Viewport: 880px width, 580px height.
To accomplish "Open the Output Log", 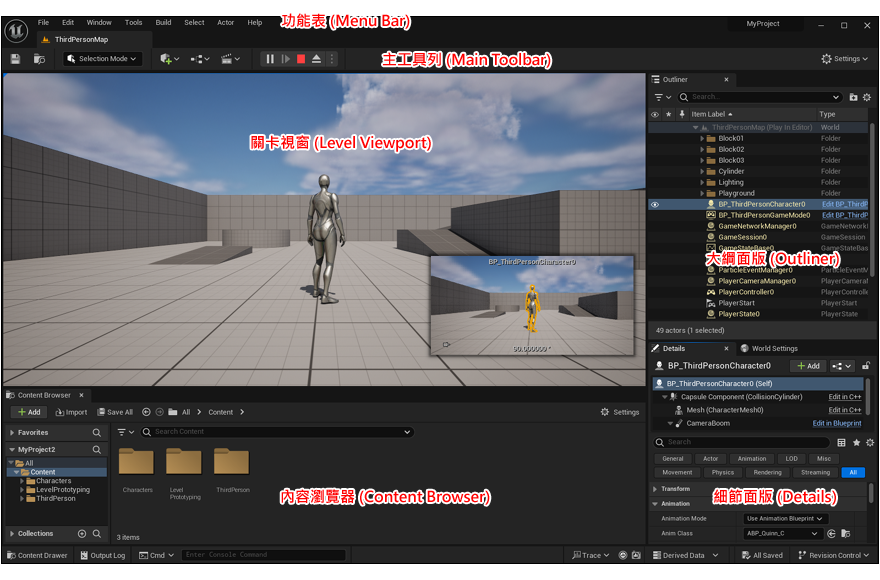I will click(x=103, y=555).
